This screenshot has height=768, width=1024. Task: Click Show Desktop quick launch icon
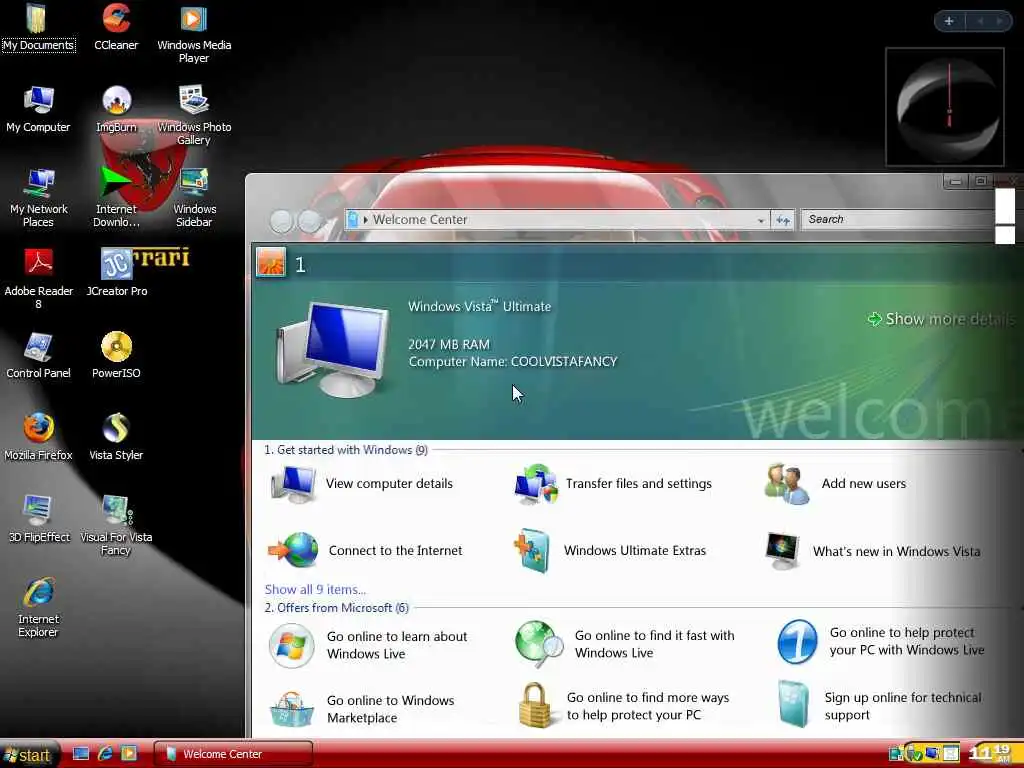(81, 754)
